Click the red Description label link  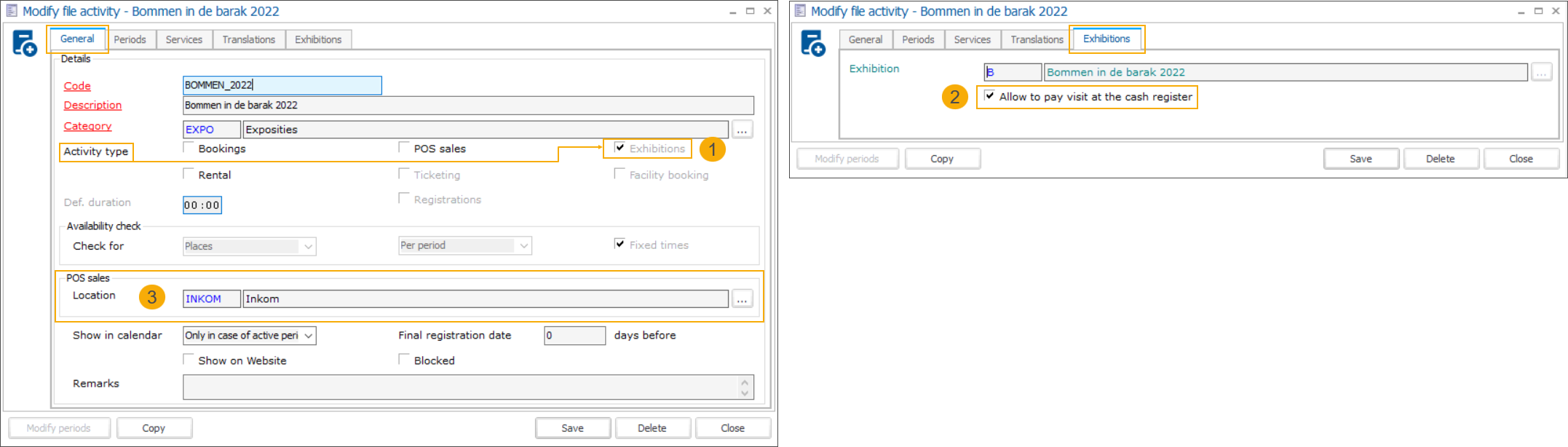pos(92,105)
